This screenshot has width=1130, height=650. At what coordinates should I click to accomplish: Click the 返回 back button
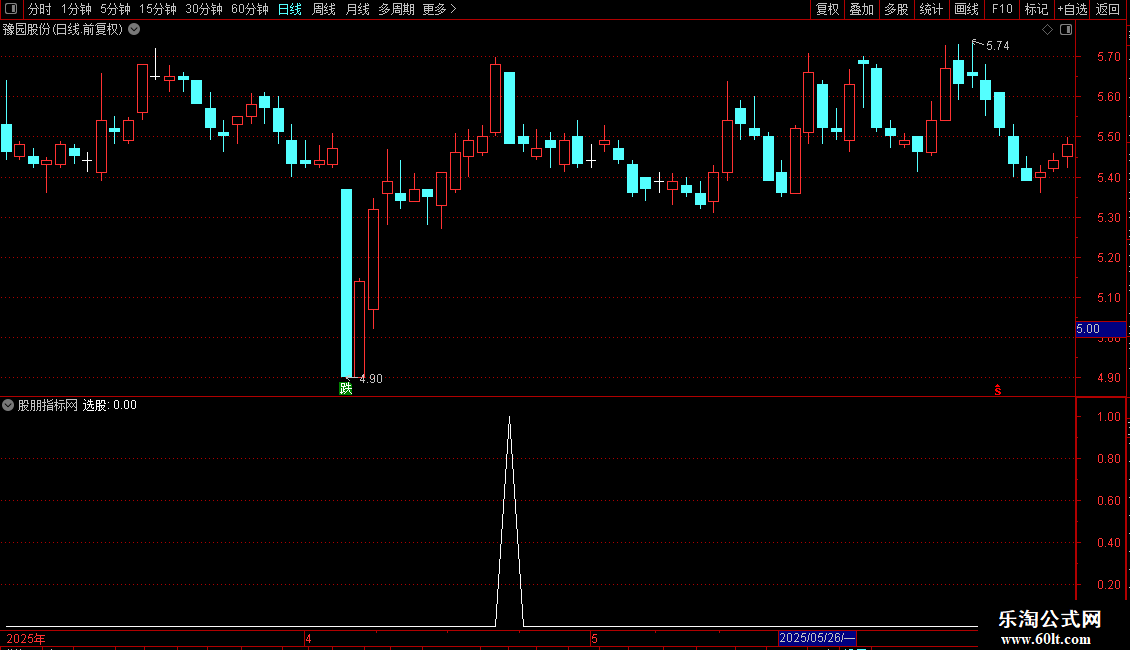1108,9
